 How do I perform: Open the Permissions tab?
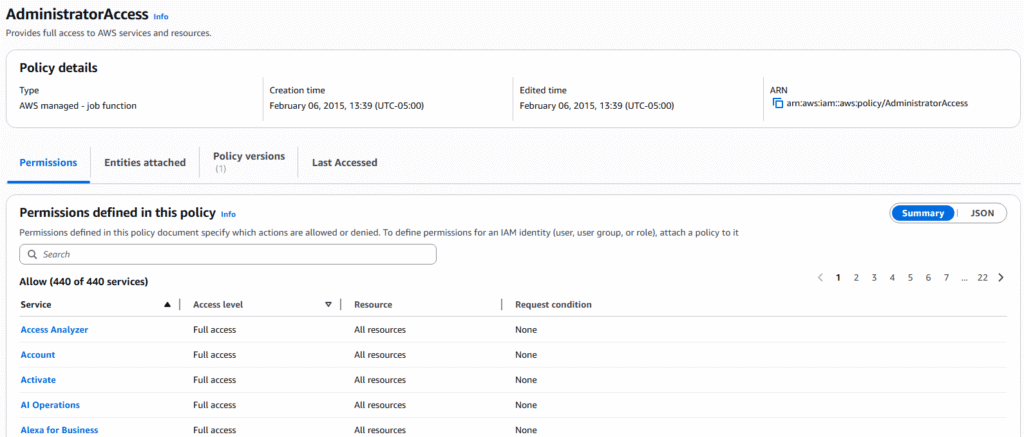pyautogui.click(x=48, y=163)
